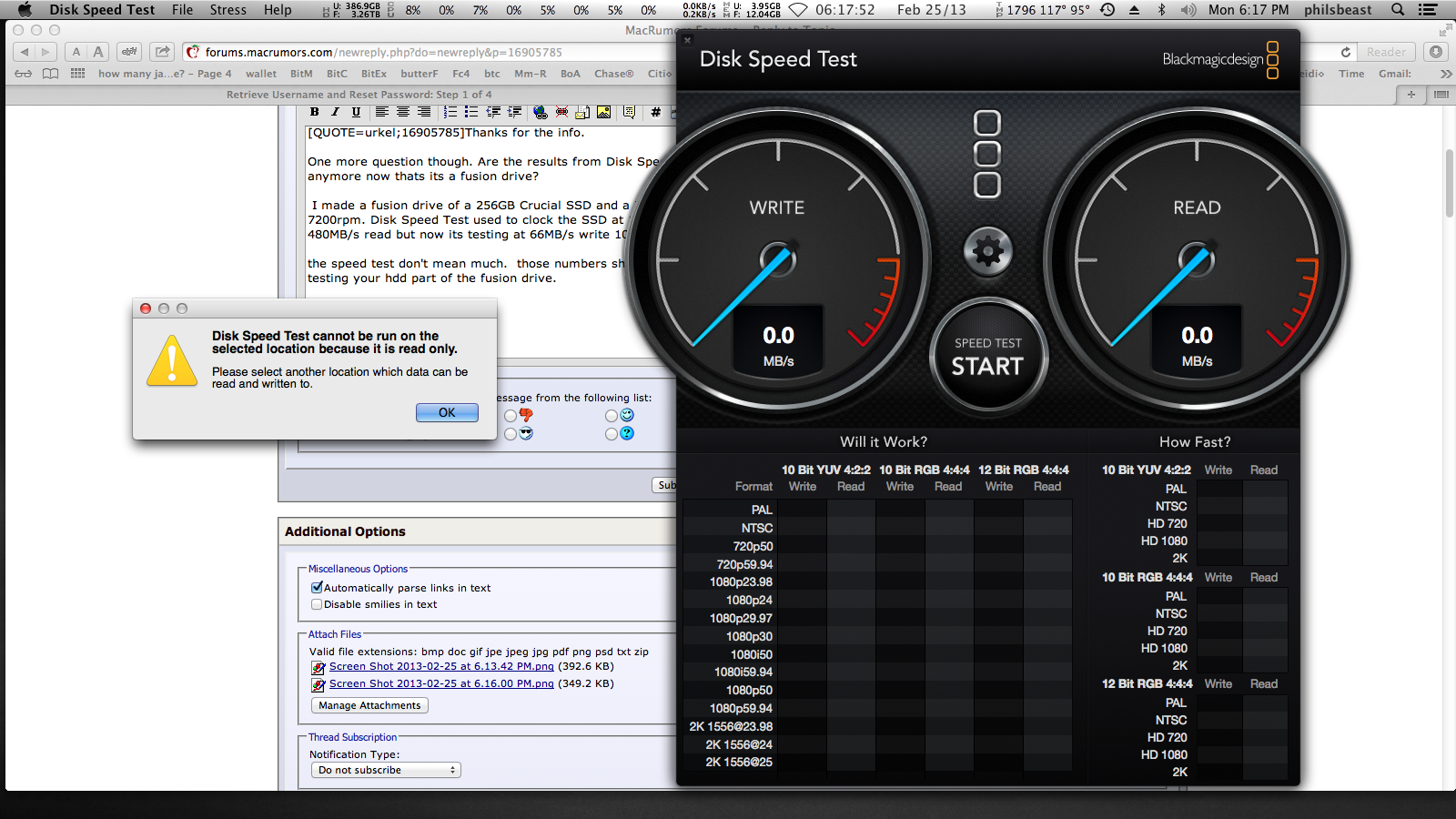Open the File menu in the menu bar
The width and height of the screenshot is (1456, 819).
coord(182,10)
